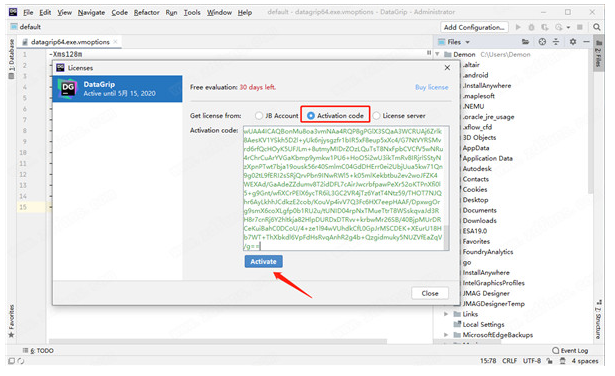The width and height of the screenshot is (615, 376).
Task: Open Files panel settings gear
Action: click(x=573, y=42)
